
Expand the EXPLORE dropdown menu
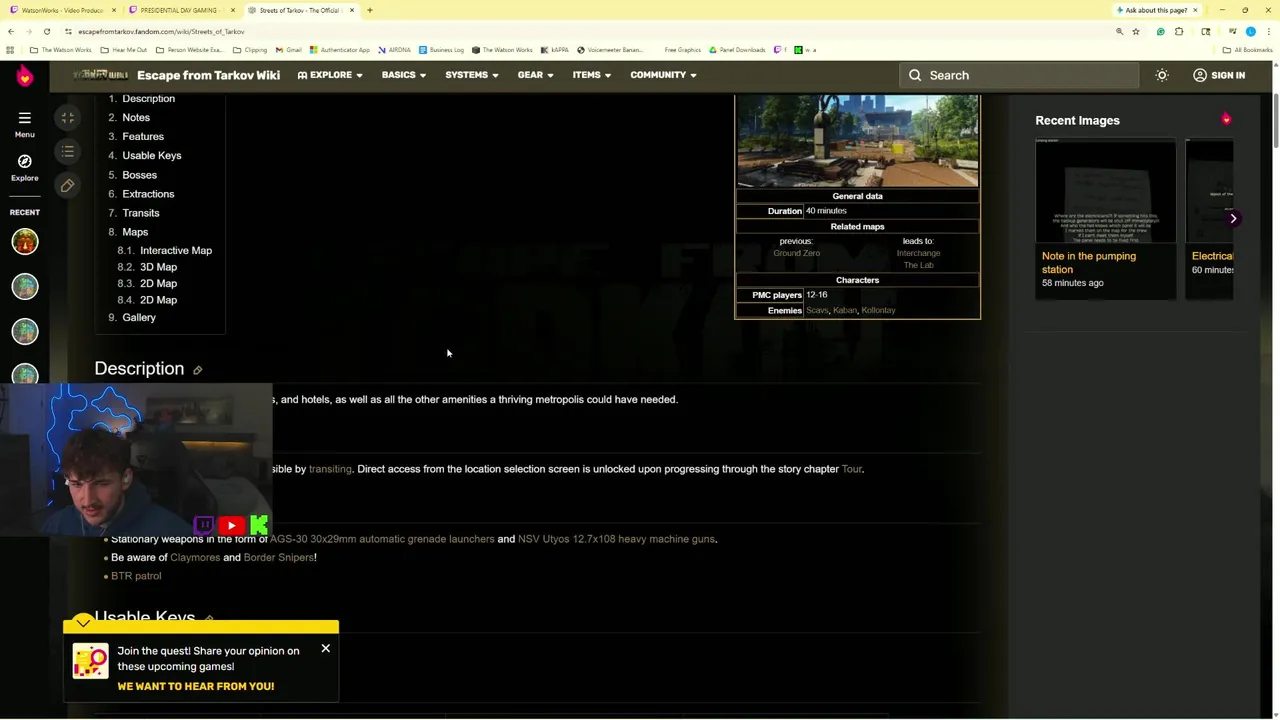(x=330, y=75)
